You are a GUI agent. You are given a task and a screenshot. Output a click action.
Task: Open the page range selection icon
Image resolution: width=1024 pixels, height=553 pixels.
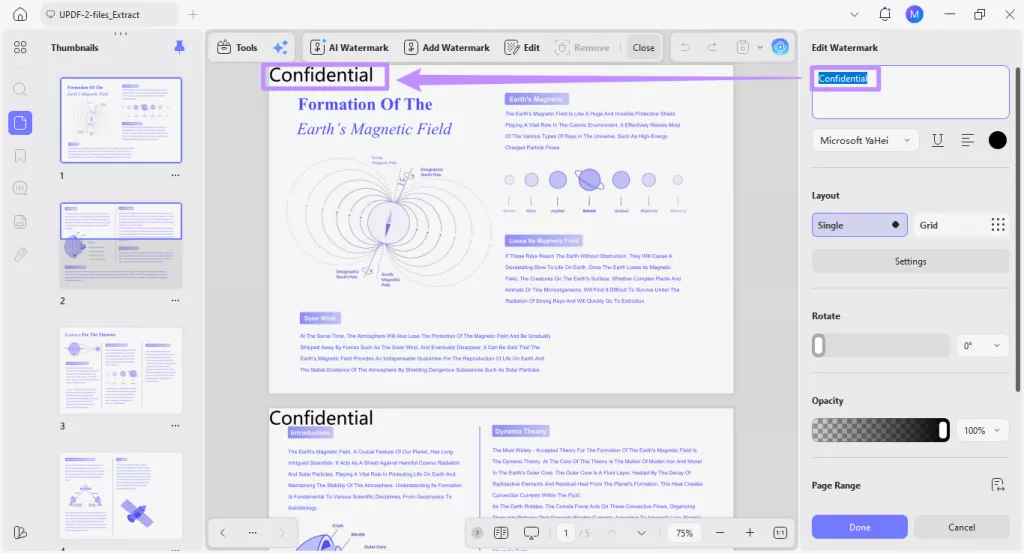point(997,485)
